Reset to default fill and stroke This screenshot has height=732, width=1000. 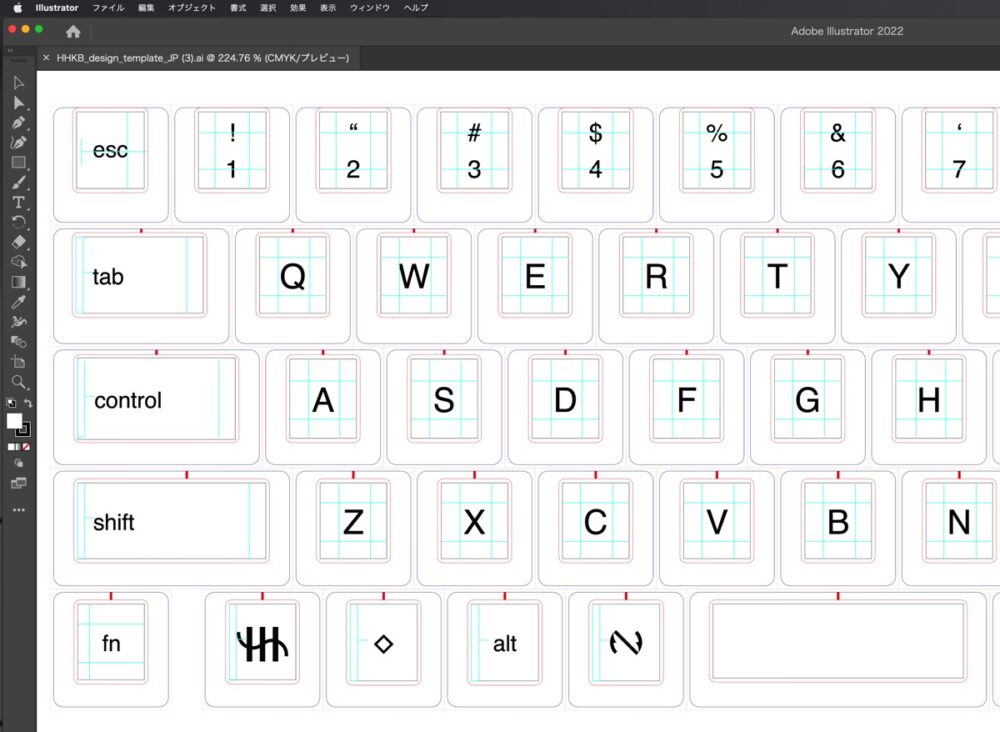(10, 403)
